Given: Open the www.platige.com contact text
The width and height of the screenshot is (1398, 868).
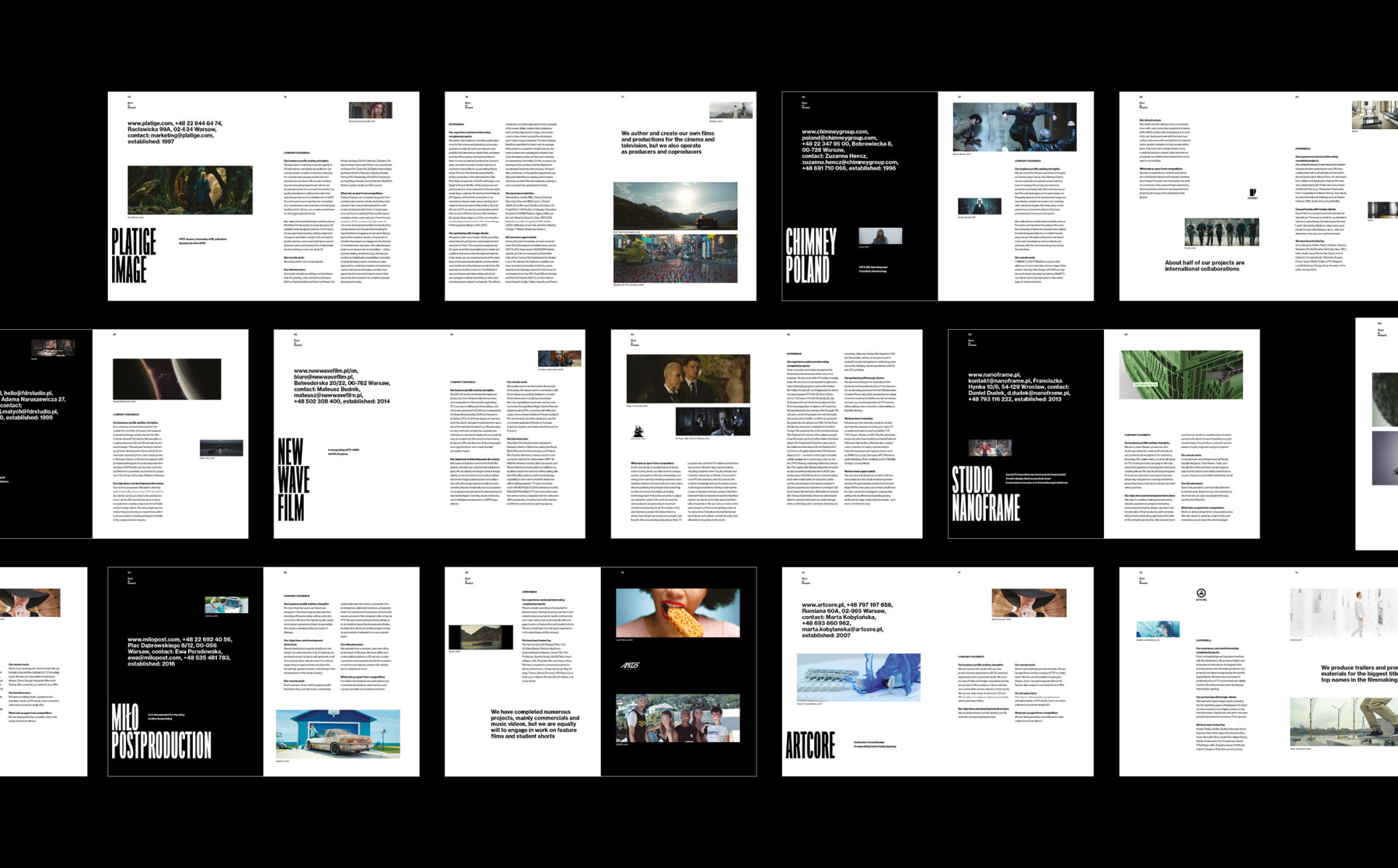Looking at the screenshot, I should (x=175, y=133).
